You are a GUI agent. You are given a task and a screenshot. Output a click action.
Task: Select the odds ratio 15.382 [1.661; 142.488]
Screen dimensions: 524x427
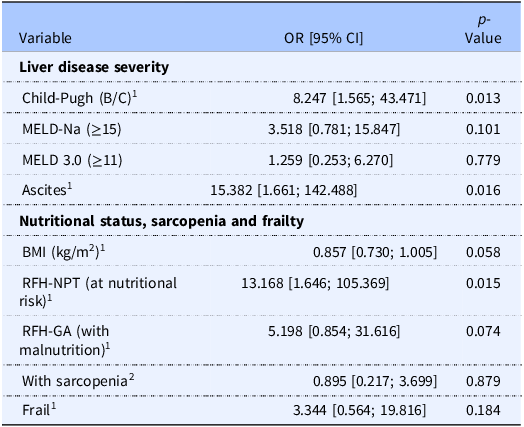click(284, 190)
